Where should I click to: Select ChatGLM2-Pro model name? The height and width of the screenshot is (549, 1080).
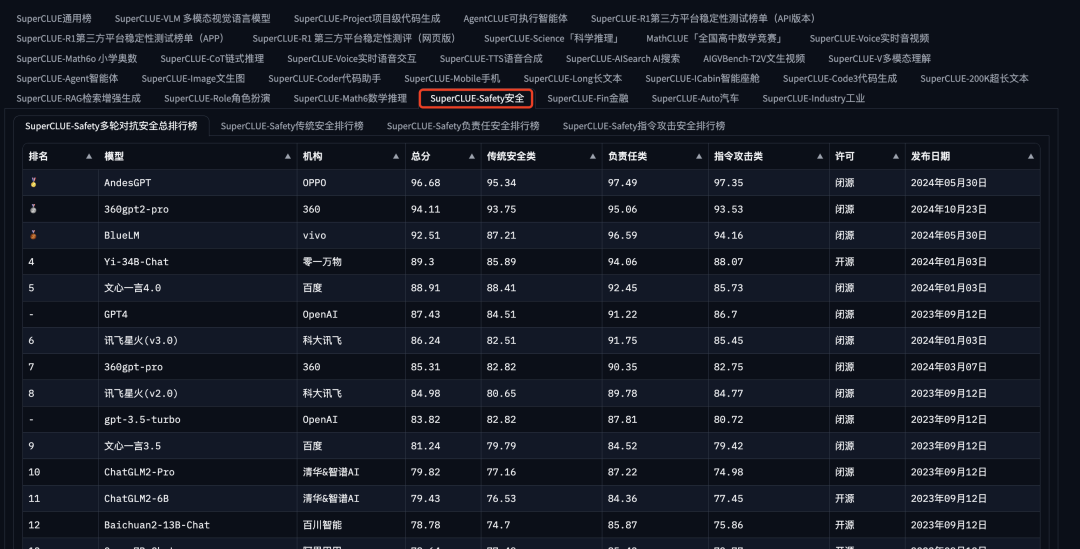tap(139, 472)
